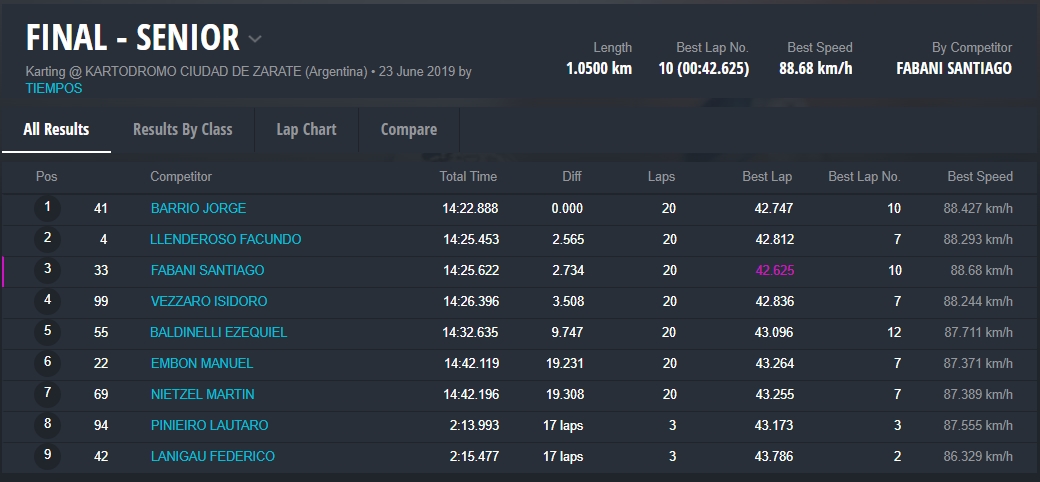The width and height of the screenshot is (1040, 482).
Task: View NIETZEL MARTIN's details
Action: coord(202,394)
